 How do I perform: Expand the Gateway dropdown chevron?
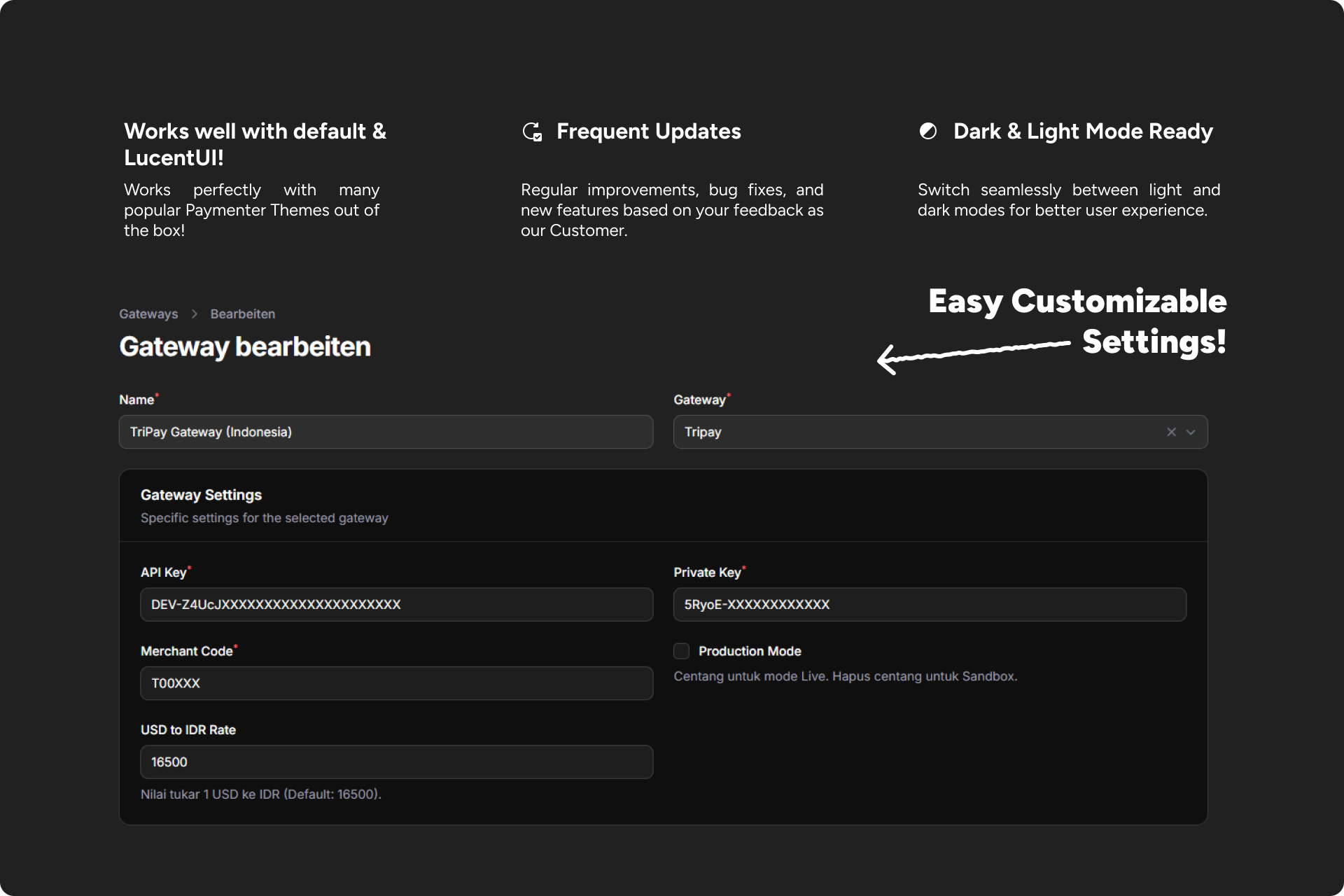(x=1191, y=432)
